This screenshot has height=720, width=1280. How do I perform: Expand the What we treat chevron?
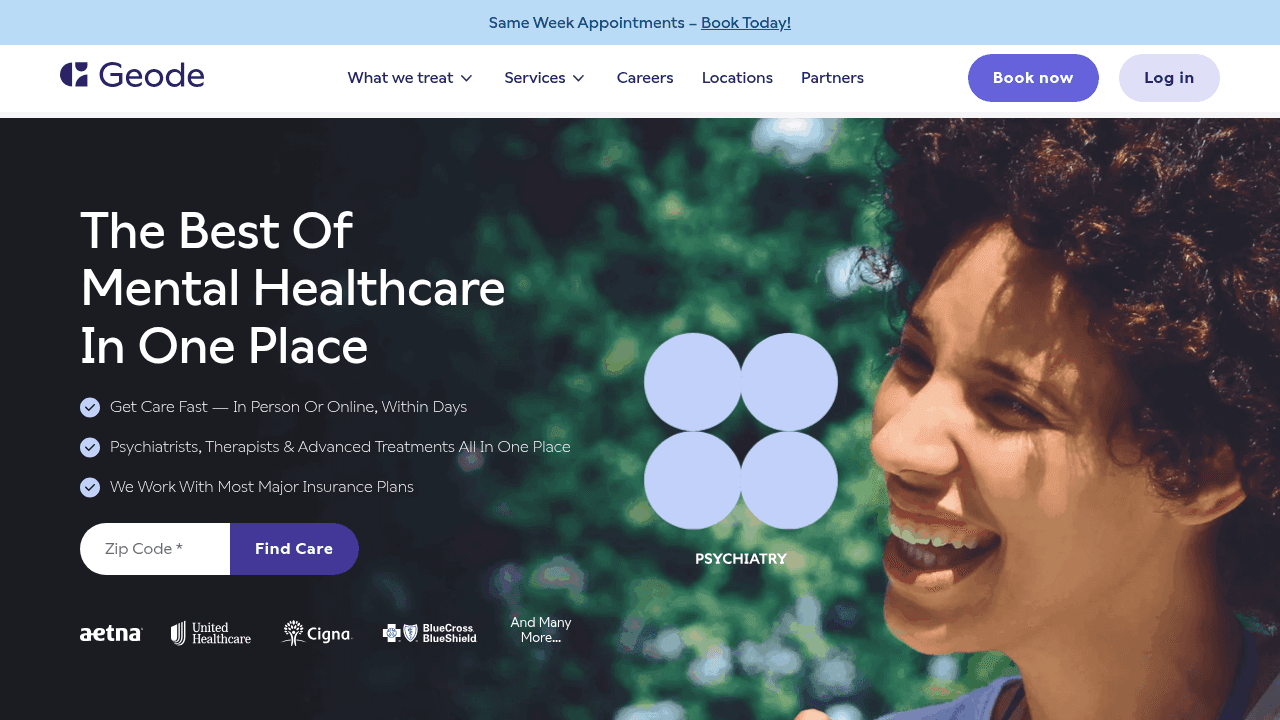[466, 78]
